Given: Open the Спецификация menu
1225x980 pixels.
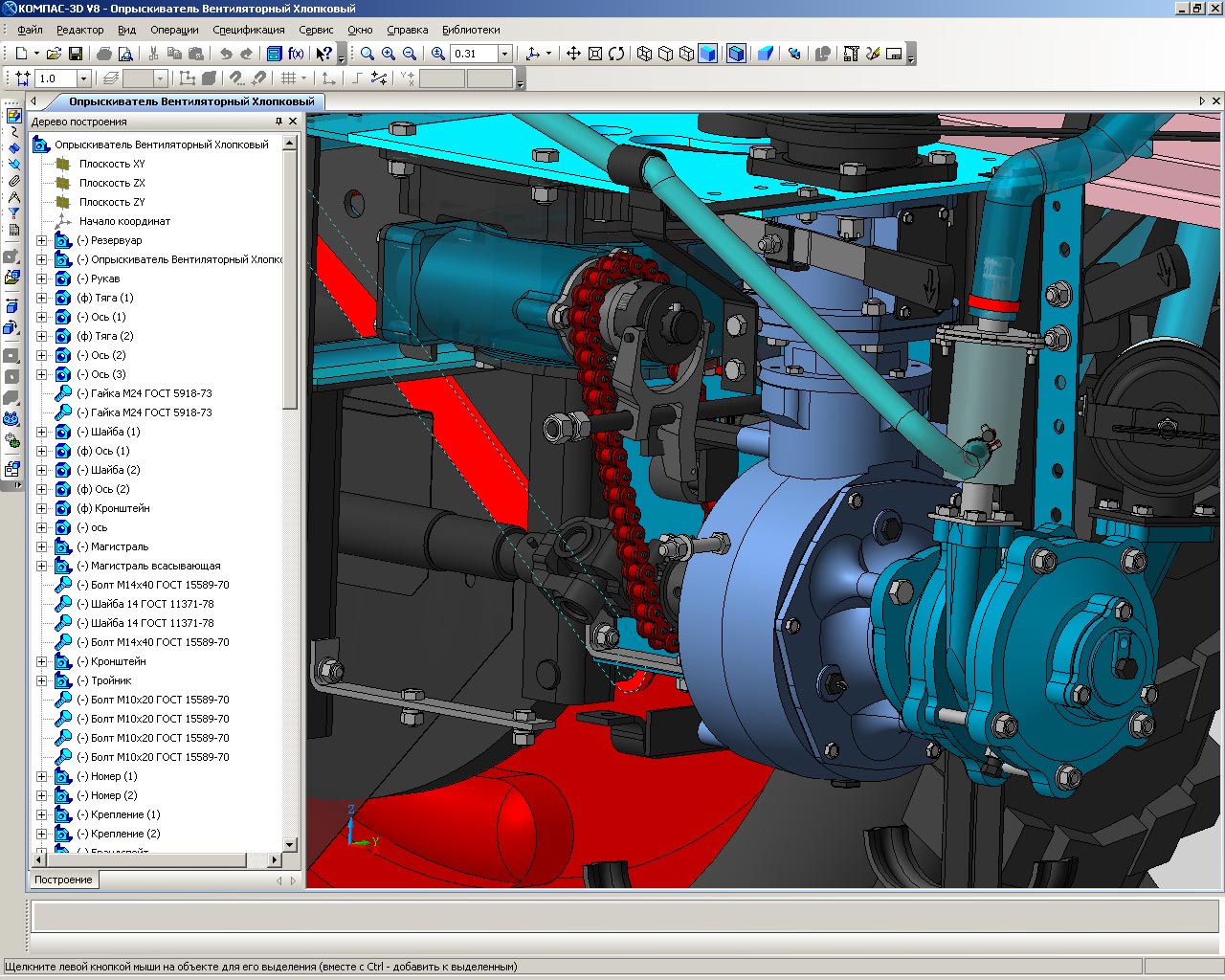Looking at the screenshot, I should click(248, 30).
